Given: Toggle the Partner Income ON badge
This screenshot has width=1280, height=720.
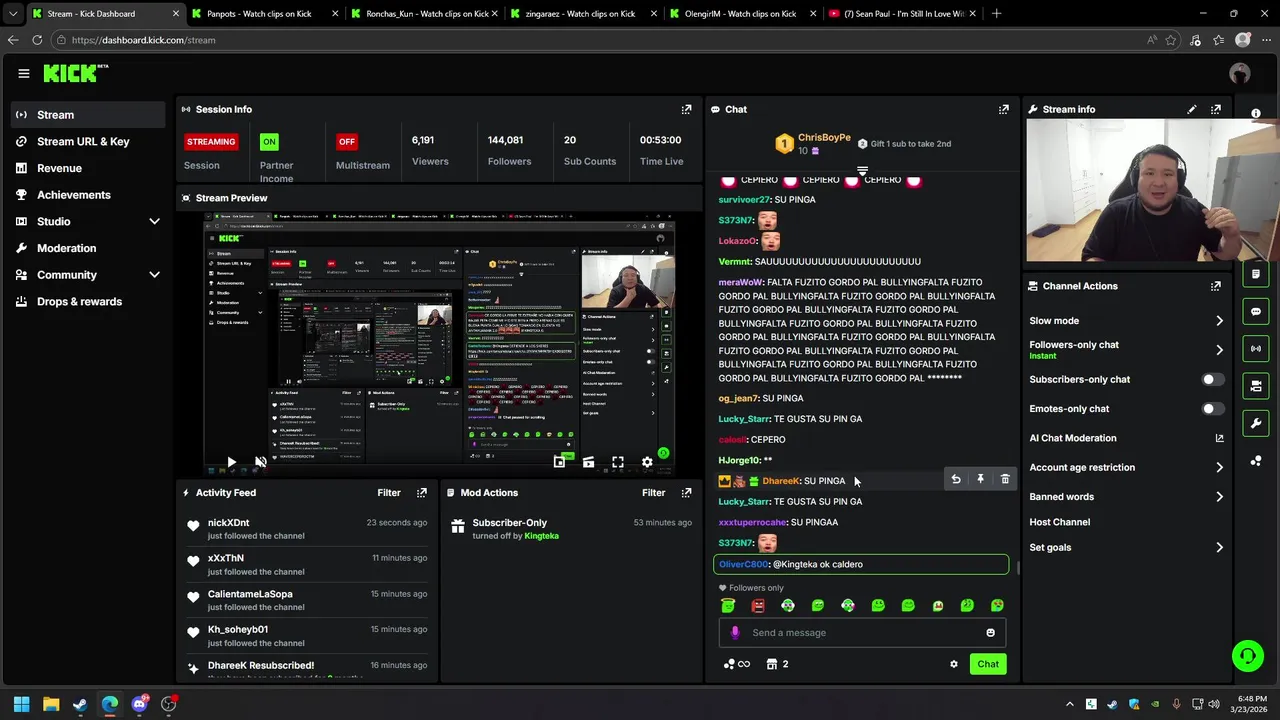Looking at the screenshot, I should click(269, 142).
